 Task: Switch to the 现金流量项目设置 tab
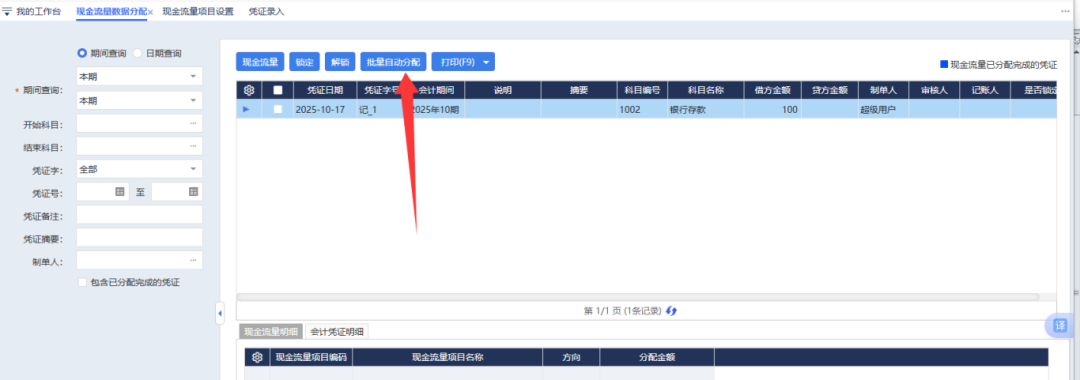198,12
